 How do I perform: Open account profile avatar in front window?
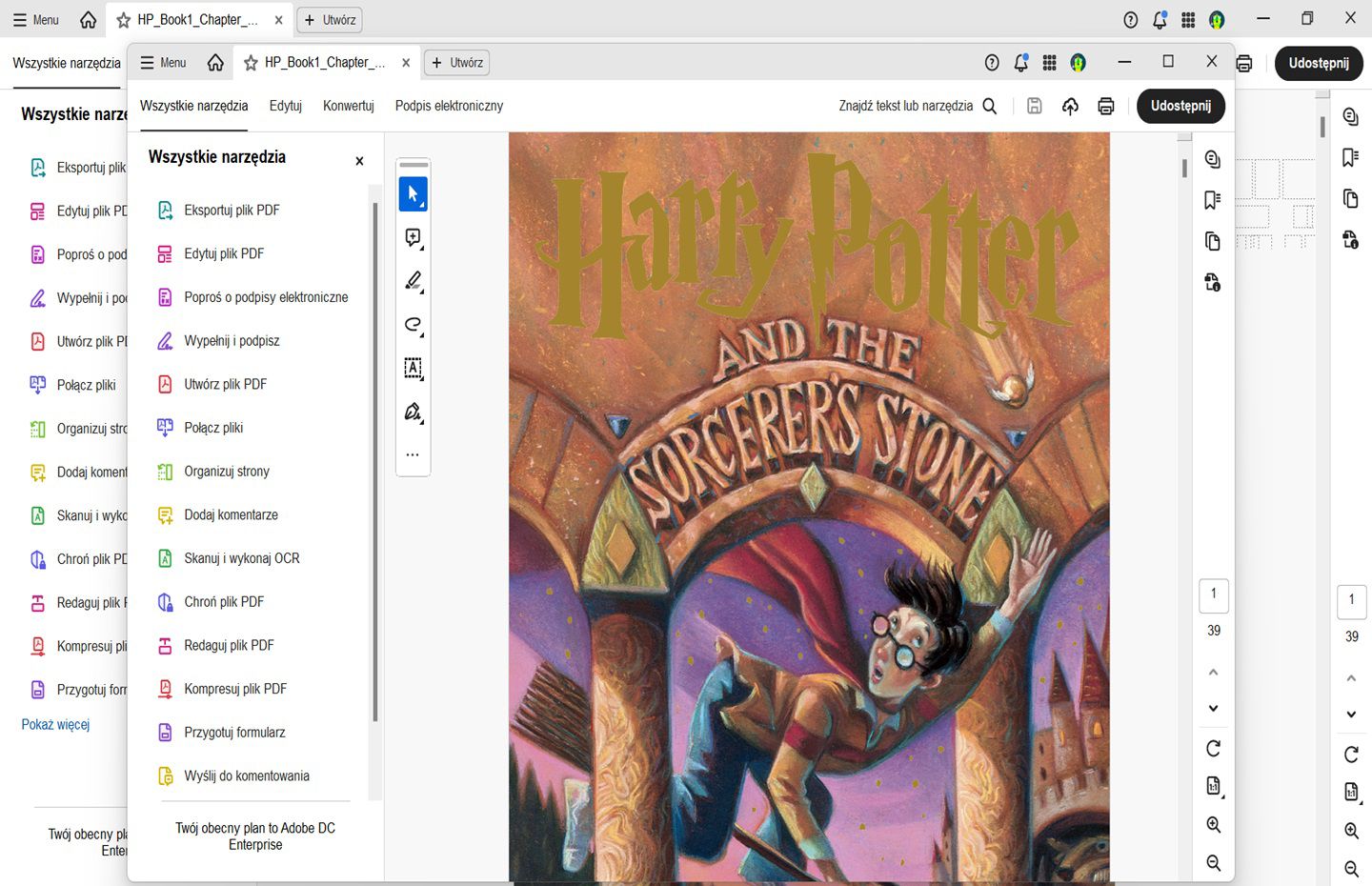point(1078,63)
